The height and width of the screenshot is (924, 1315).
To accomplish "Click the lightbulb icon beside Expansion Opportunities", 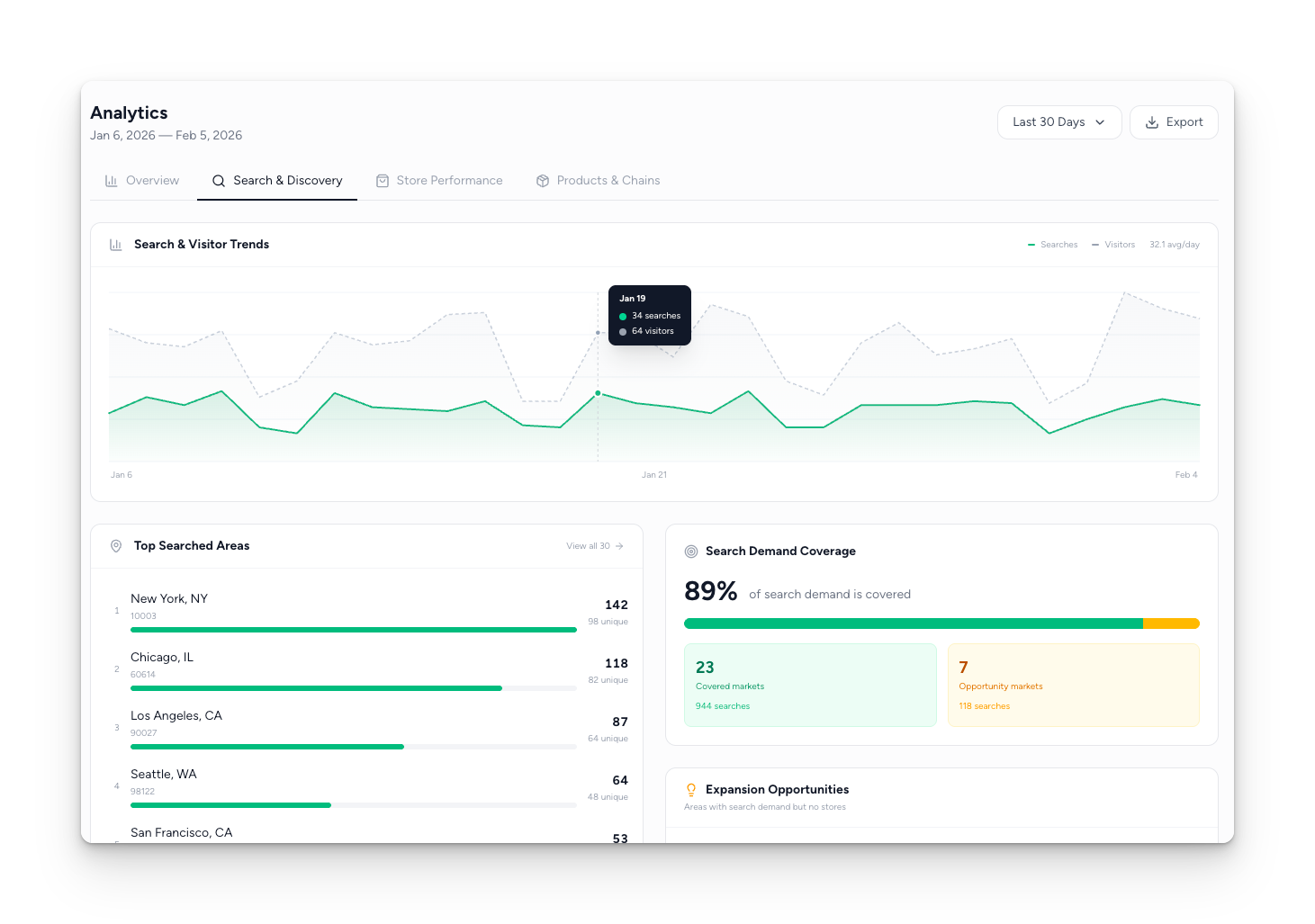I will tap(691, 790).
